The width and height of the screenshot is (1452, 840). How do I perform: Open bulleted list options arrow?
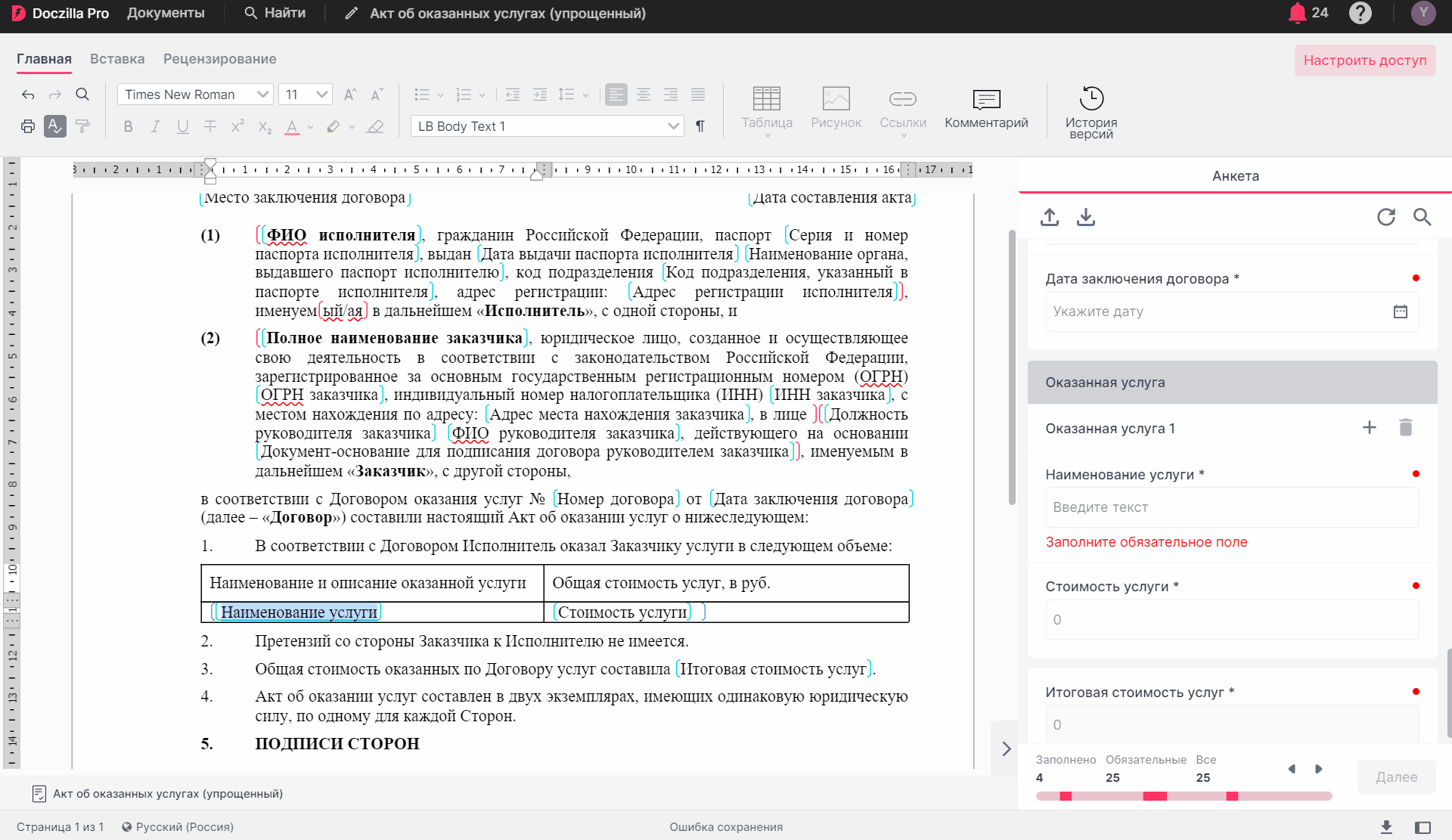tap(440, 95)
